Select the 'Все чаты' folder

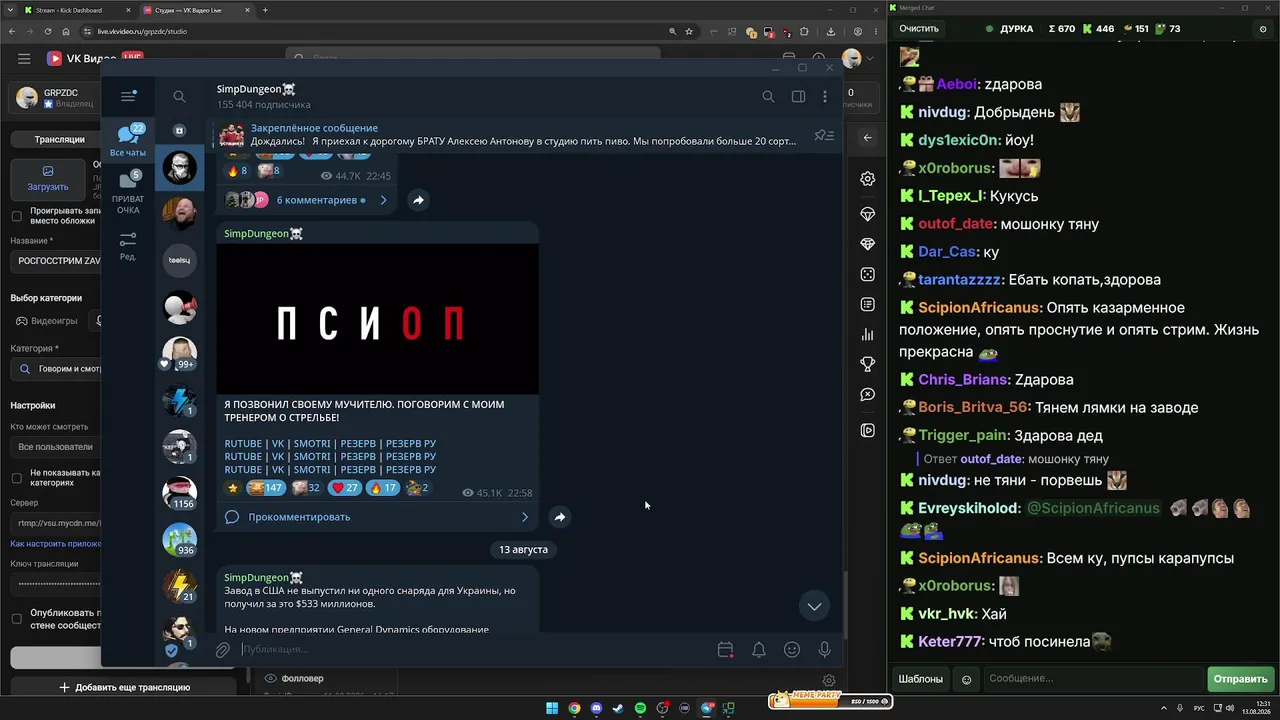(128, 140)
